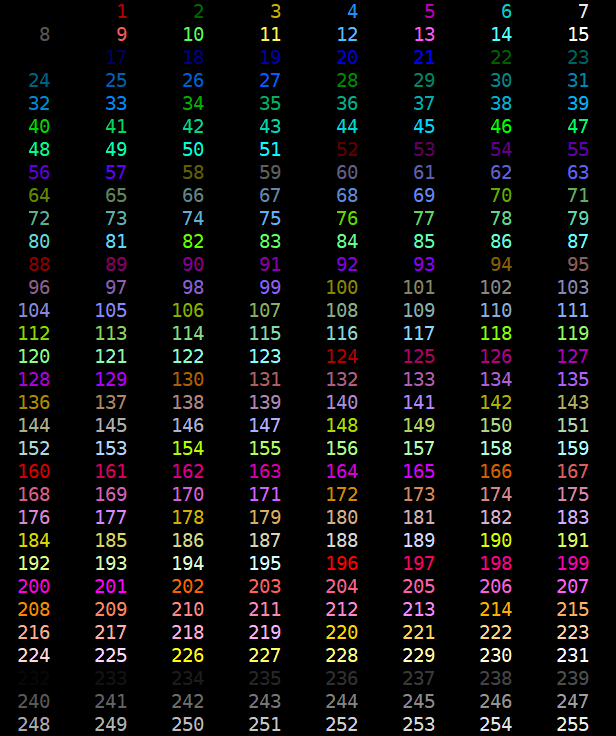Viewport: 616px width, 736px height.
Task: Select the light gray number 248
Action: pyautogui.click(x=34, y=724)
